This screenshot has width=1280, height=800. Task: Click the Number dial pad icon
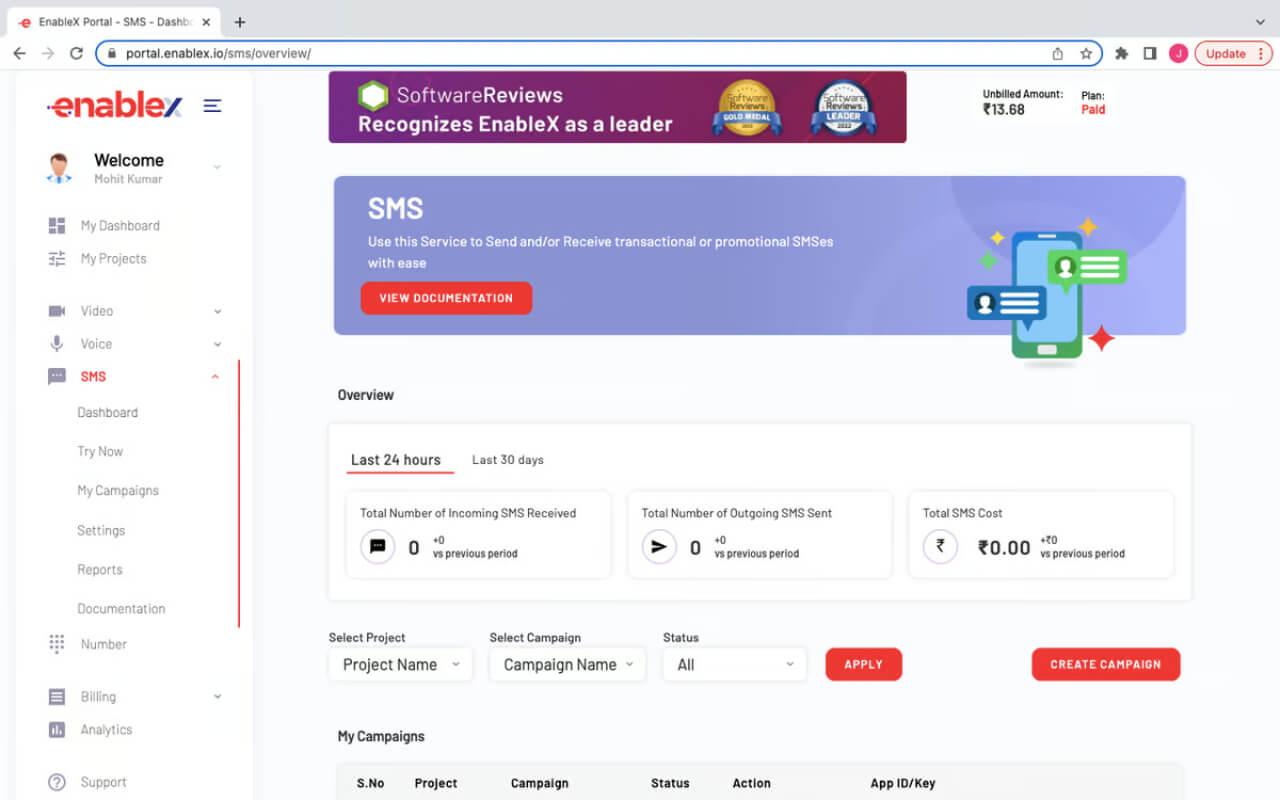tap(57, 644)
